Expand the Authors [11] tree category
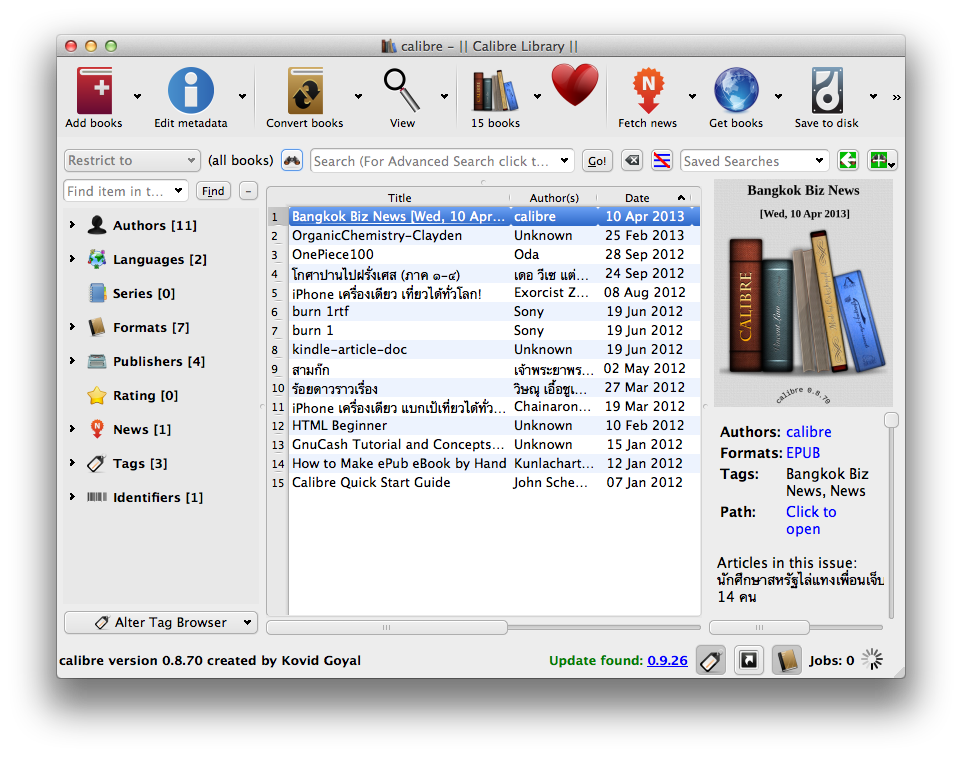Screen dimensions: 962x757 pos(72,226)
